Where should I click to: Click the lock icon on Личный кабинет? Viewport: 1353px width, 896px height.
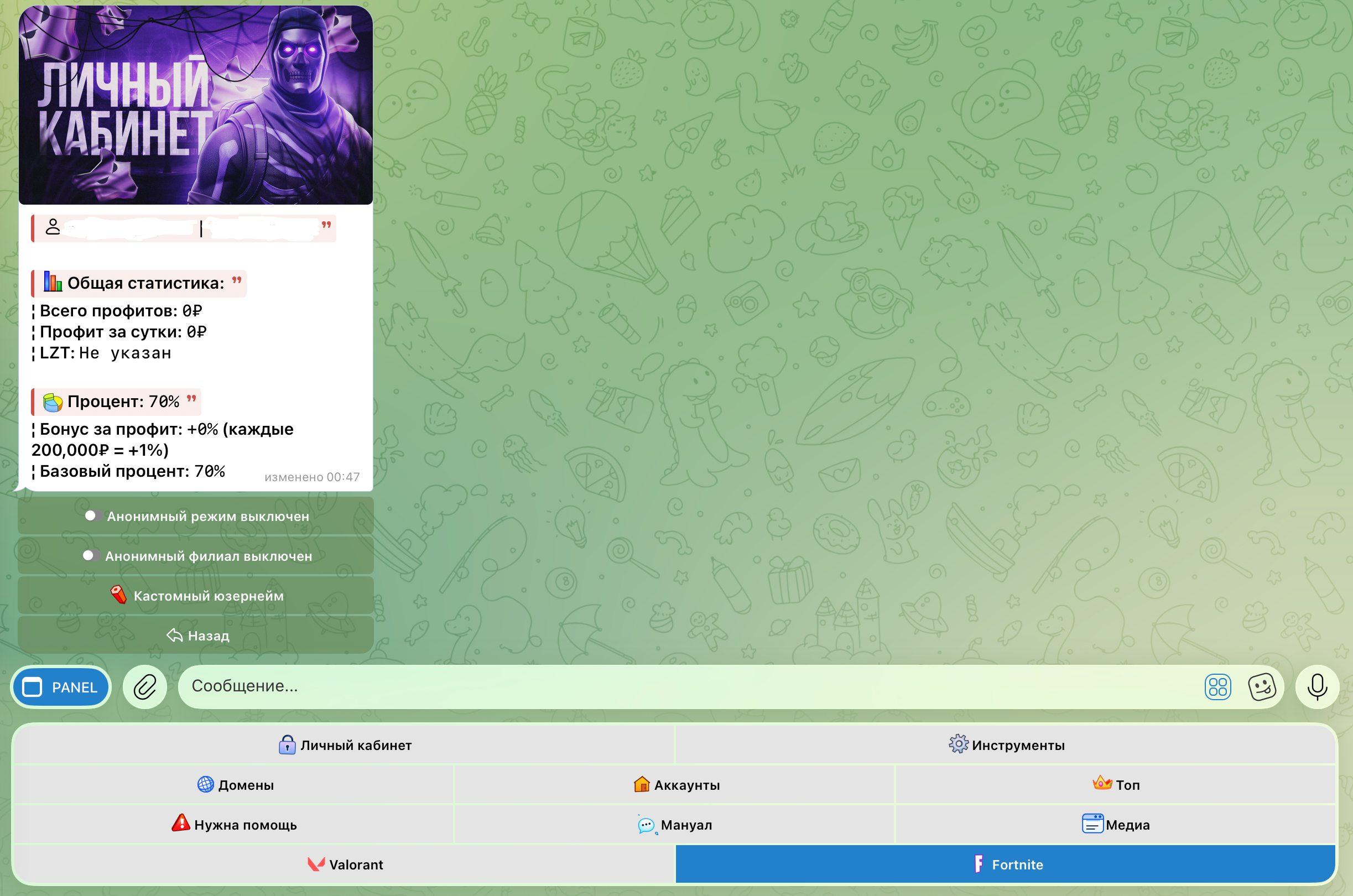tap(287, 744)
